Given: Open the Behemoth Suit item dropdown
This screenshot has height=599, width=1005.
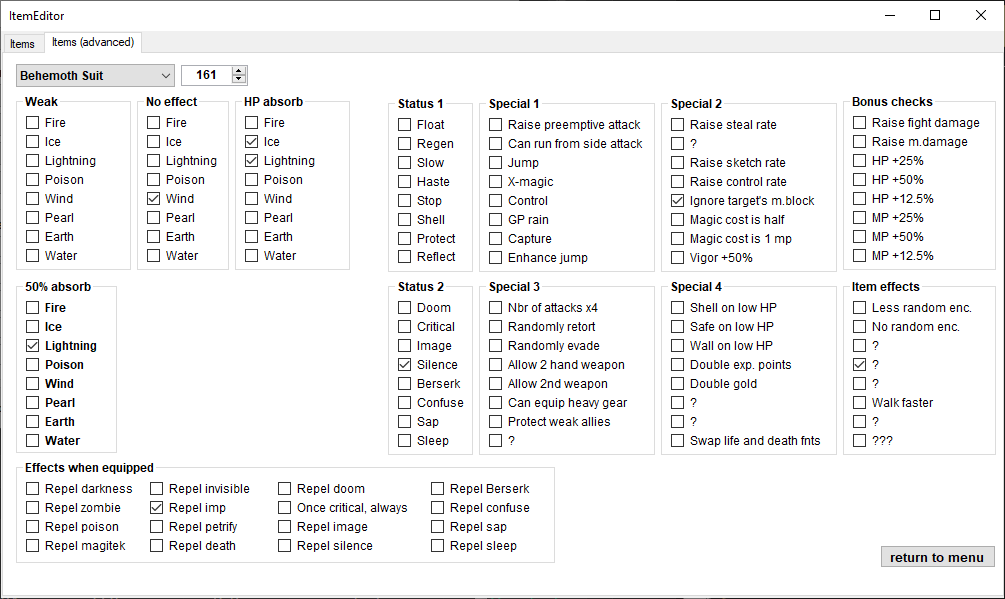Looking at the screenshot, I should tap(96, 76).
